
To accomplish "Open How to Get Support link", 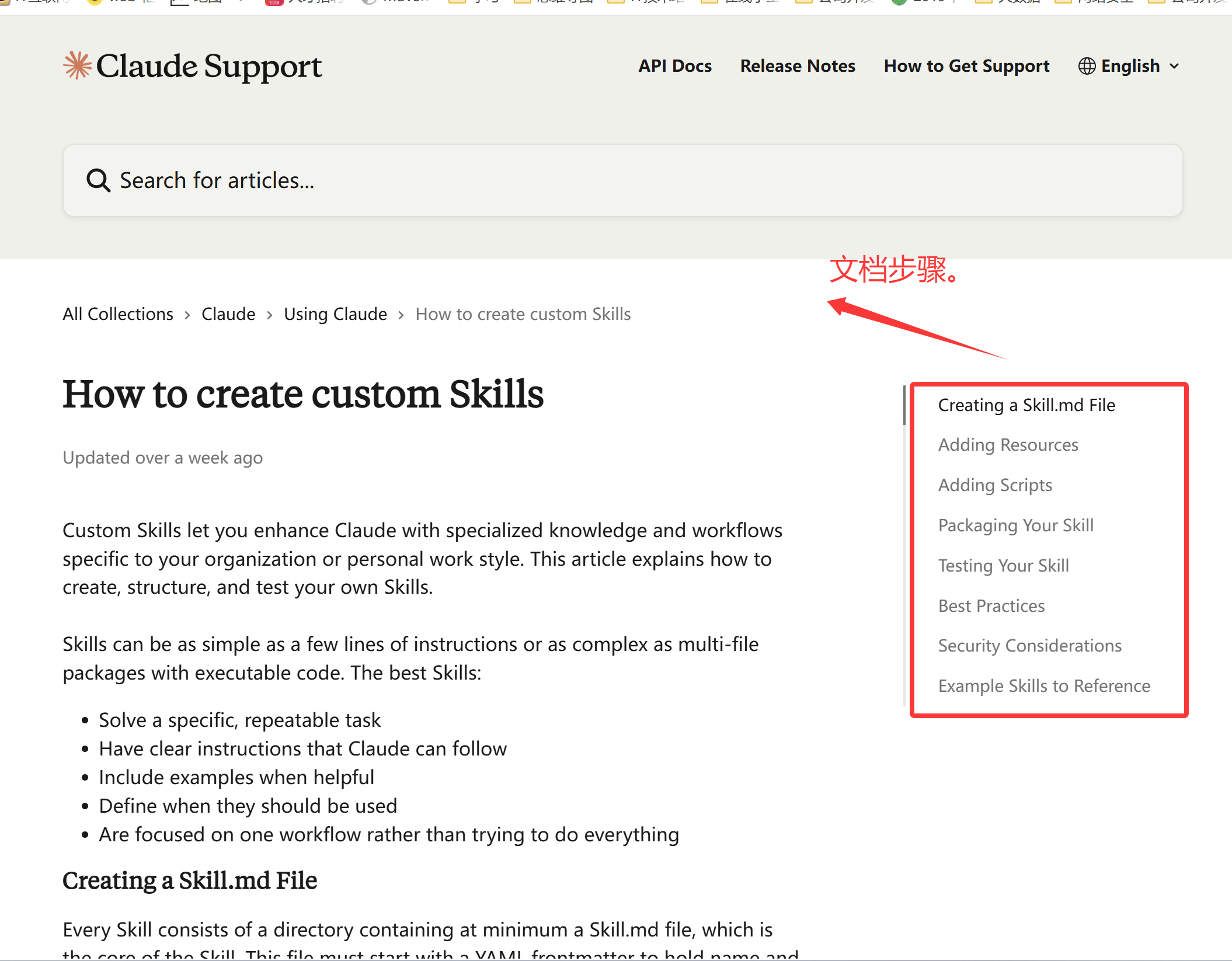I will [x=966, y=66].
